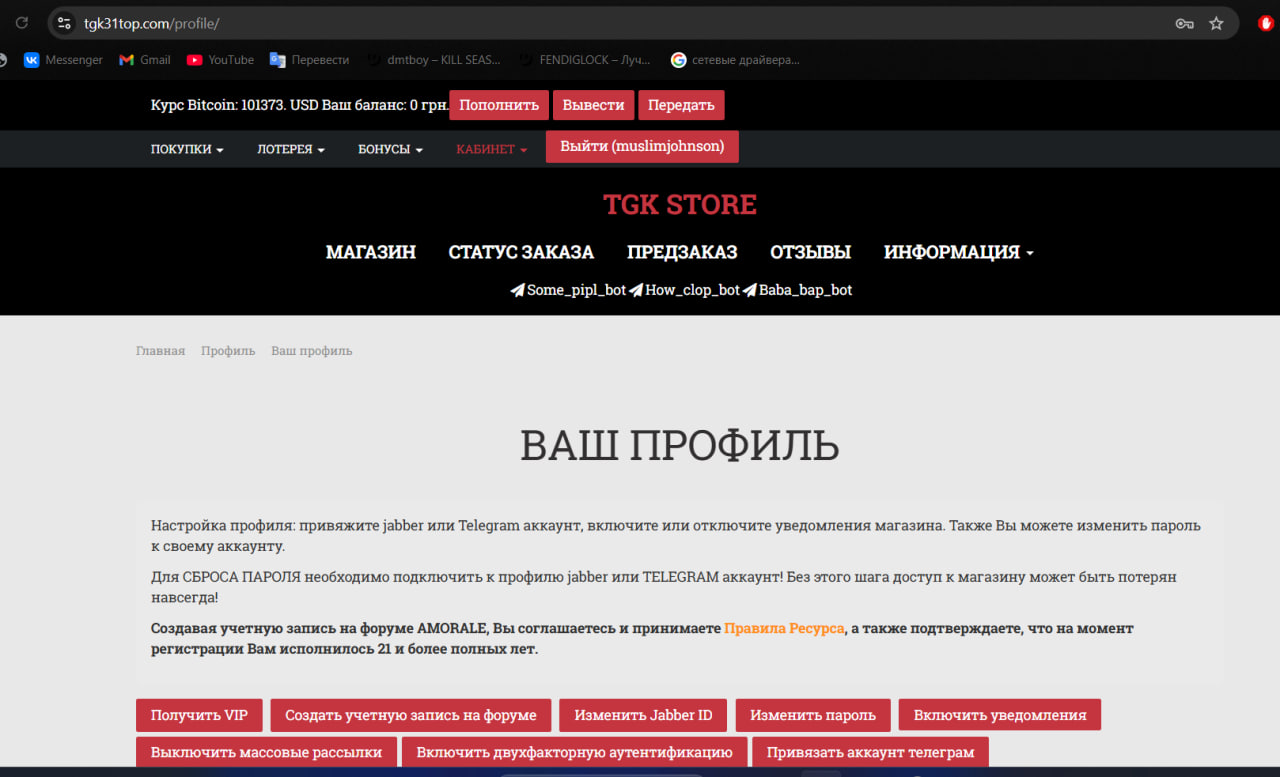
Task: Expand the ПОКУПКИ dropdown menu
Action: click(x=187, y=149)
